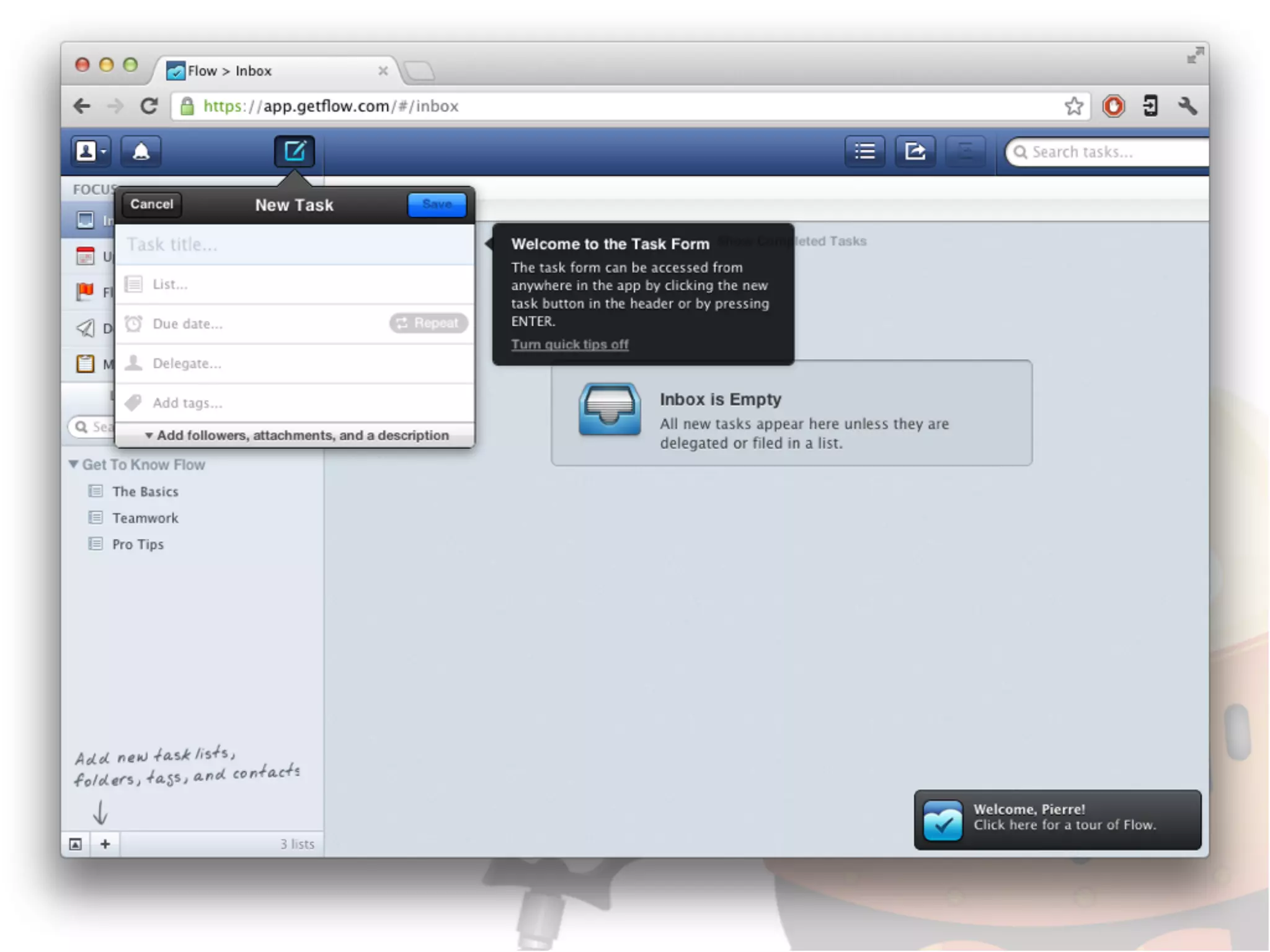Save the new task
1270x952 pixels.
(437, 205)
